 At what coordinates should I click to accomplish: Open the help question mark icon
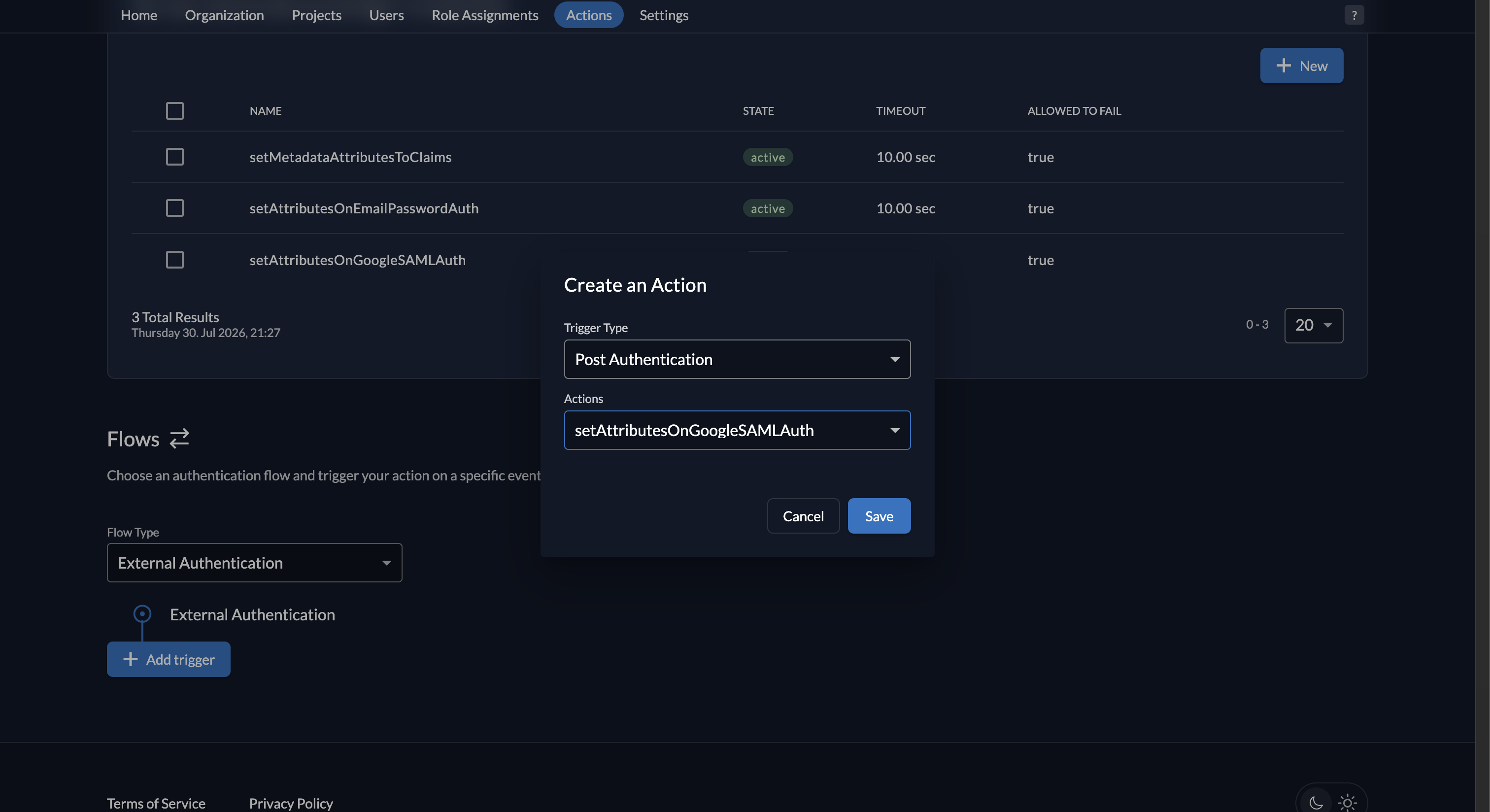pyautogui.click(x=1354, y=15)
